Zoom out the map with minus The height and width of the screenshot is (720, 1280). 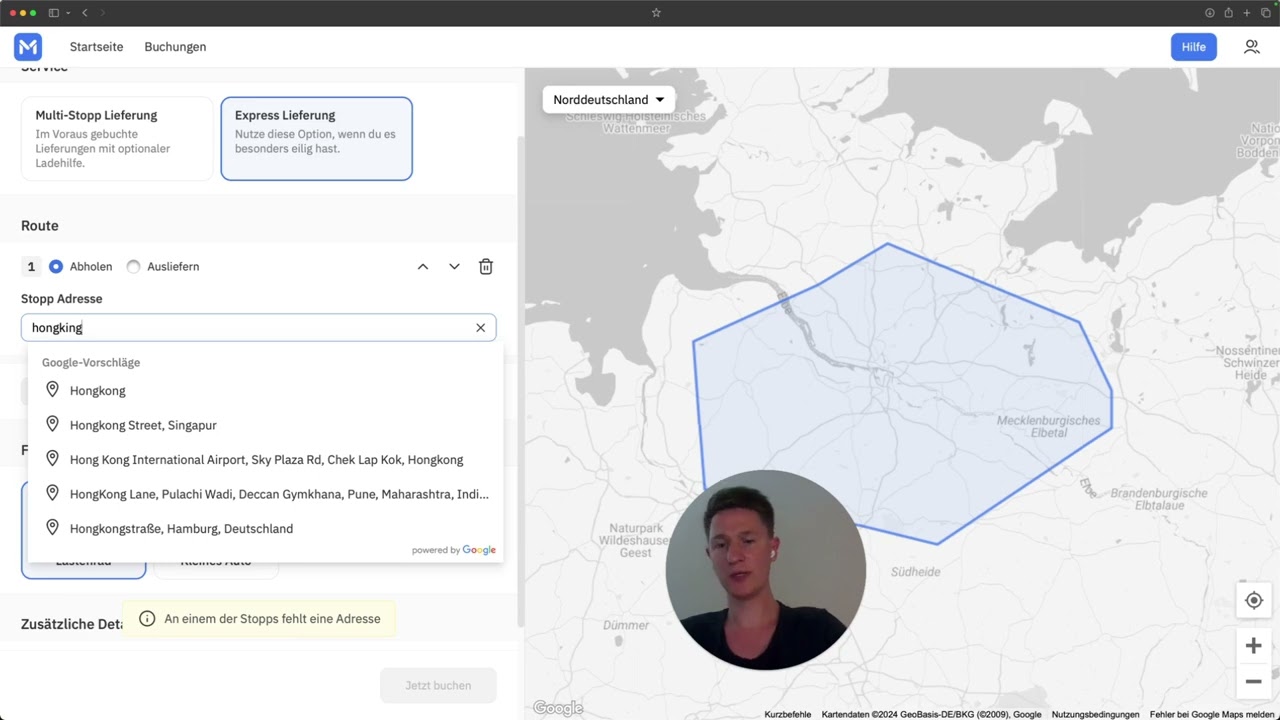point(1253,682)
